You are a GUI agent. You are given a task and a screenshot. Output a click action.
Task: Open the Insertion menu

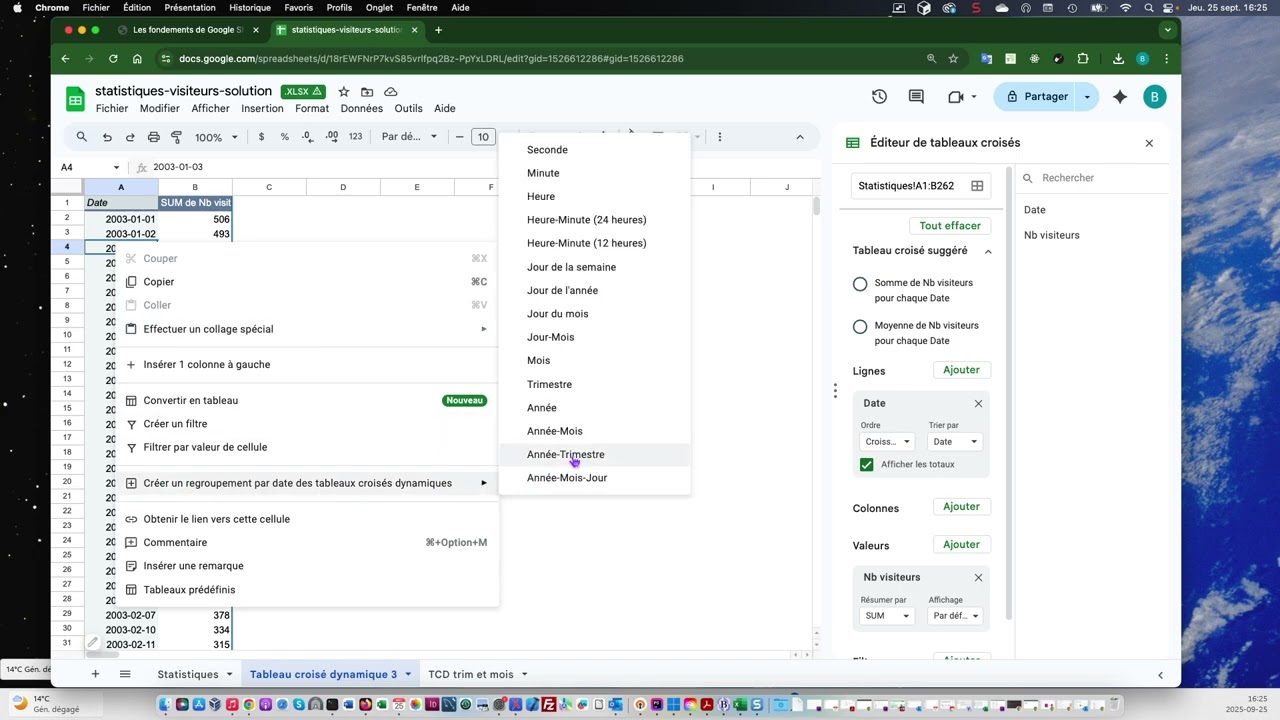(x=262, y=108)
